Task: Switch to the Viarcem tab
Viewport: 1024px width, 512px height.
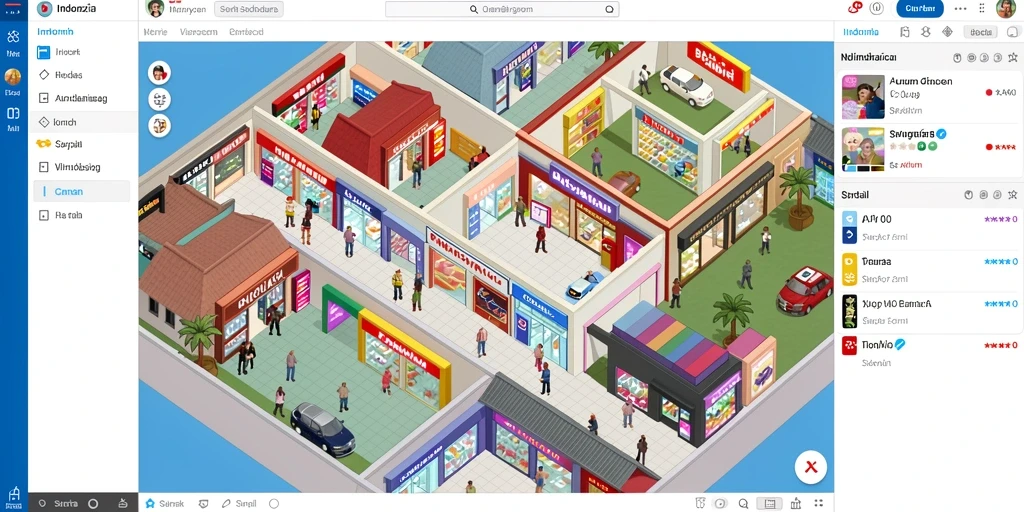Action: pos(198,31)
